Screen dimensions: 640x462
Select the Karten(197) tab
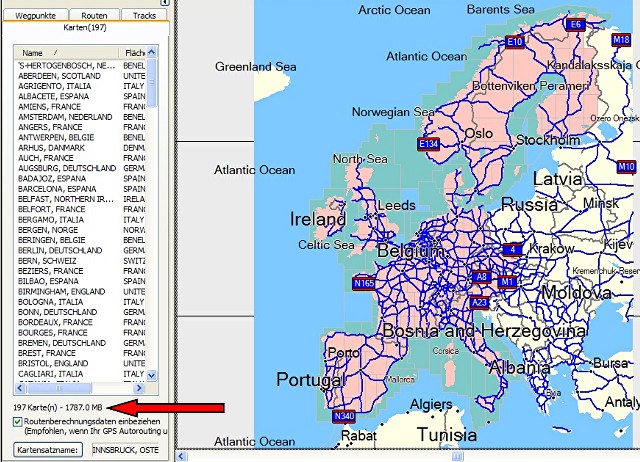85,27
